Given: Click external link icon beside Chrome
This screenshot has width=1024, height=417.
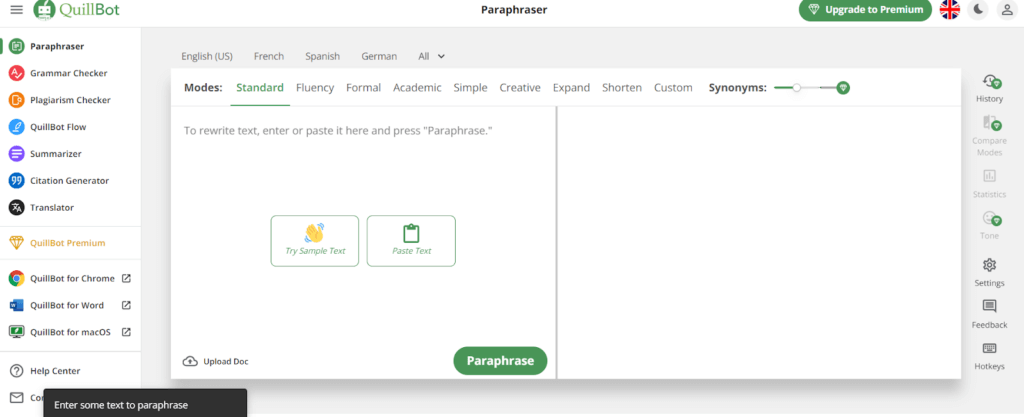Looking at the screenshot, I should coord(127,279).
